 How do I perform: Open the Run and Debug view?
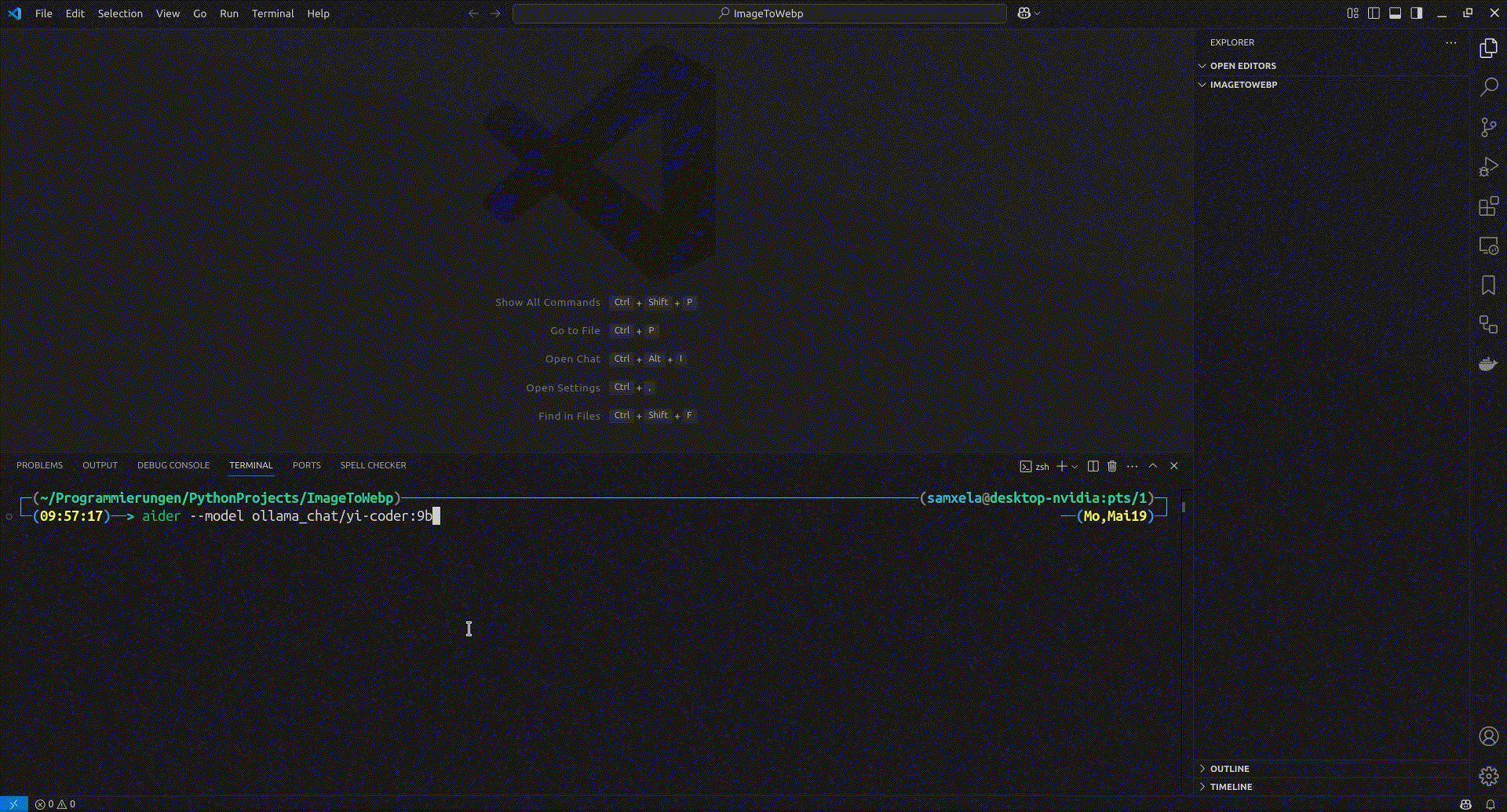click(x=1488, y=166)
